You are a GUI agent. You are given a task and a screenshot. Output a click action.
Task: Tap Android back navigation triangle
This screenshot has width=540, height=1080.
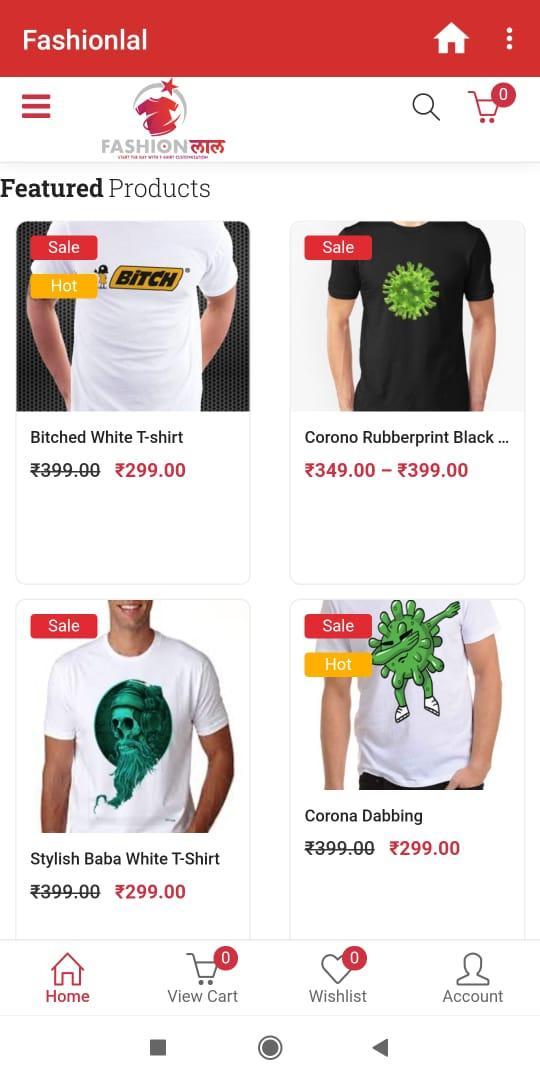(x=380, y=1048)
